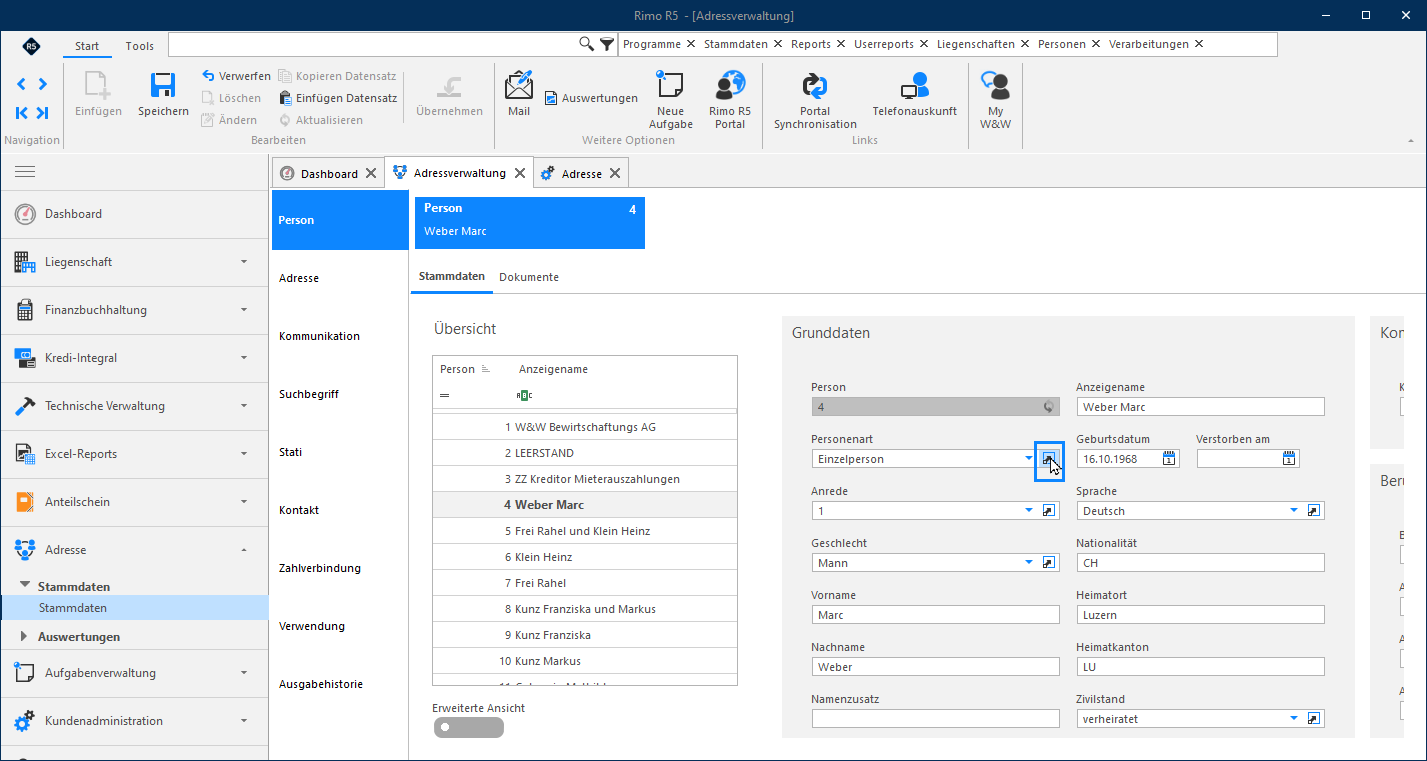The width and height of the screenshot is (1427, 761).
Task: Expand Liegenschaft sidebar section
Action: point(134,262)
